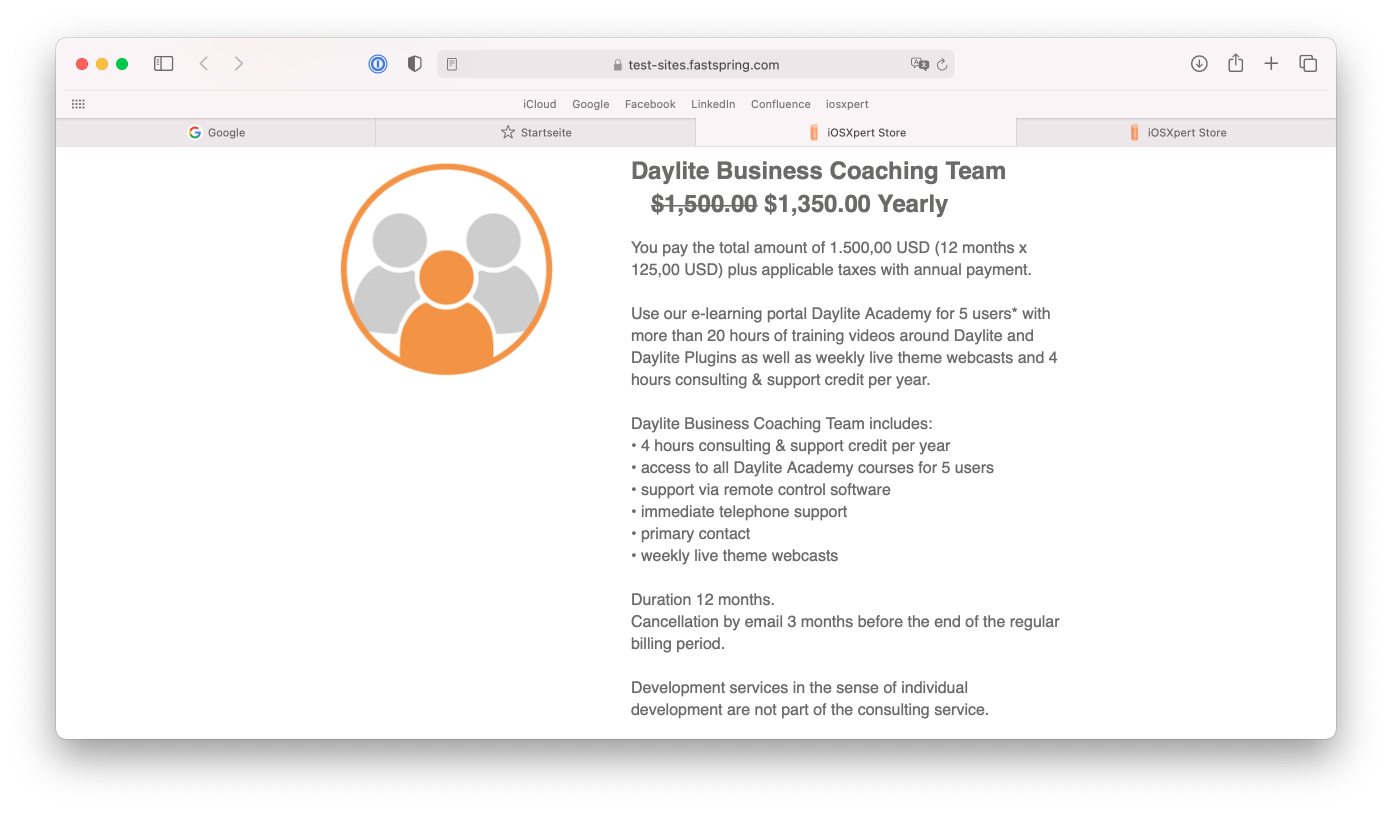This screenshot has height=813, width=1392.
Task: Click the "$1,350.00 Yearly" price
Action: coord(856,204)
